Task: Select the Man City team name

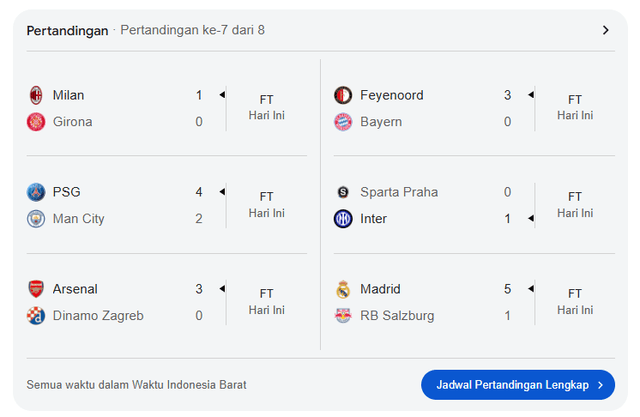Action: [x=79, y=219]
